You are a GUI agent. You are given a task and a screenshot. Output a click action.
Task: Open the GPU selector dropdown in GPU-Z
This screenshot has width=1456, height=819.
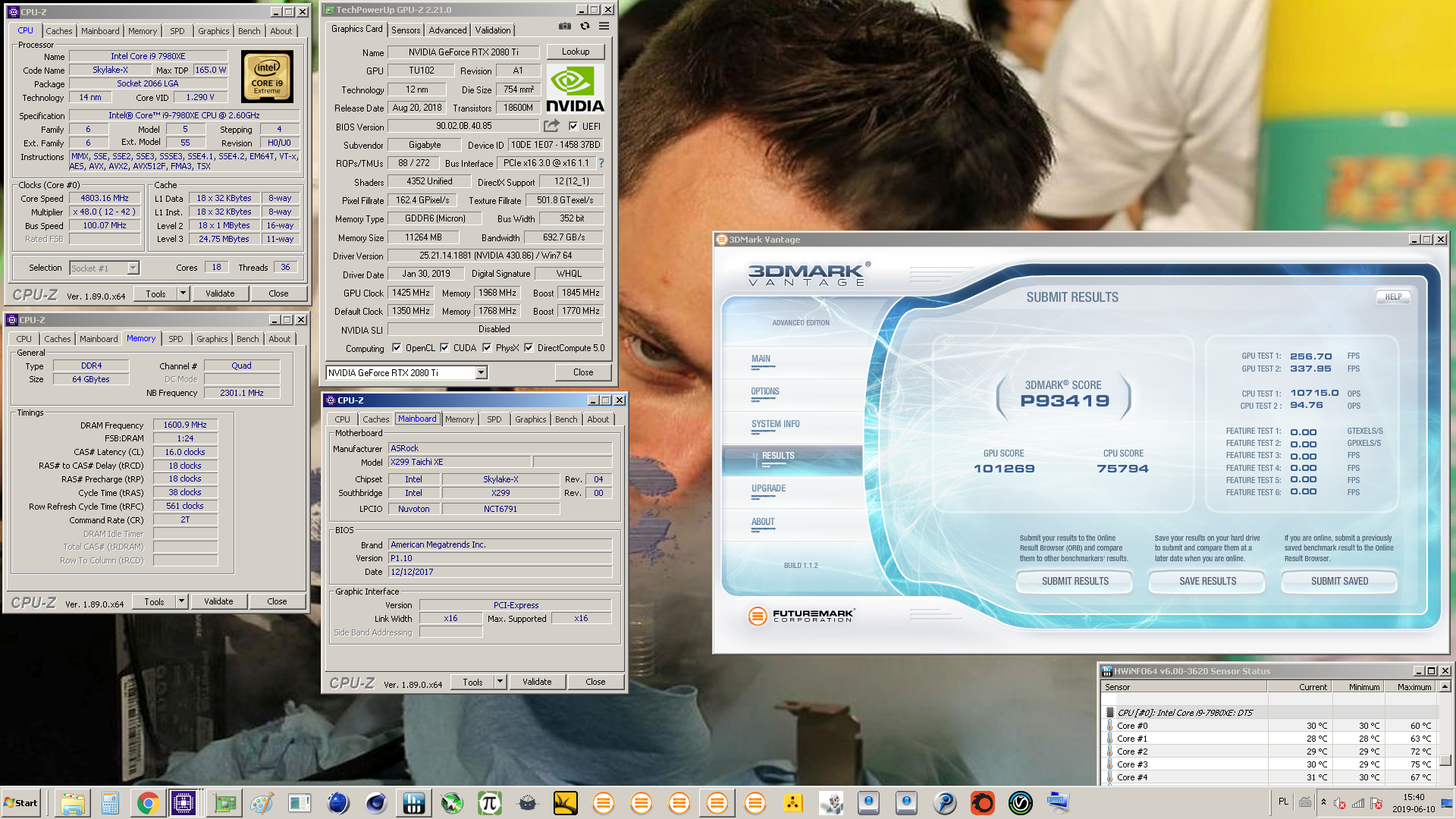tap(481, 372)
